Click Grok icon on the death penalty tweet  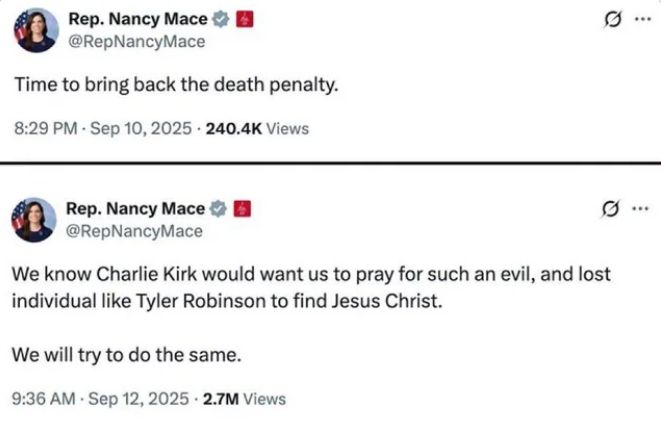(x=606, y=20)
